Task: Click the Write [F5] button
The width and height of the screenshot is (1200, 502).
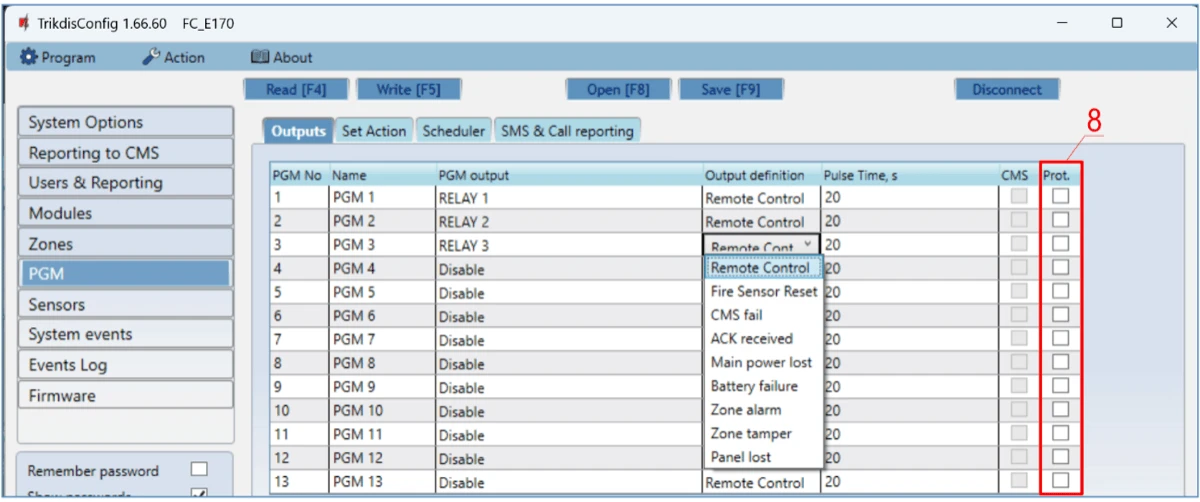Action: tap(408, 89)
